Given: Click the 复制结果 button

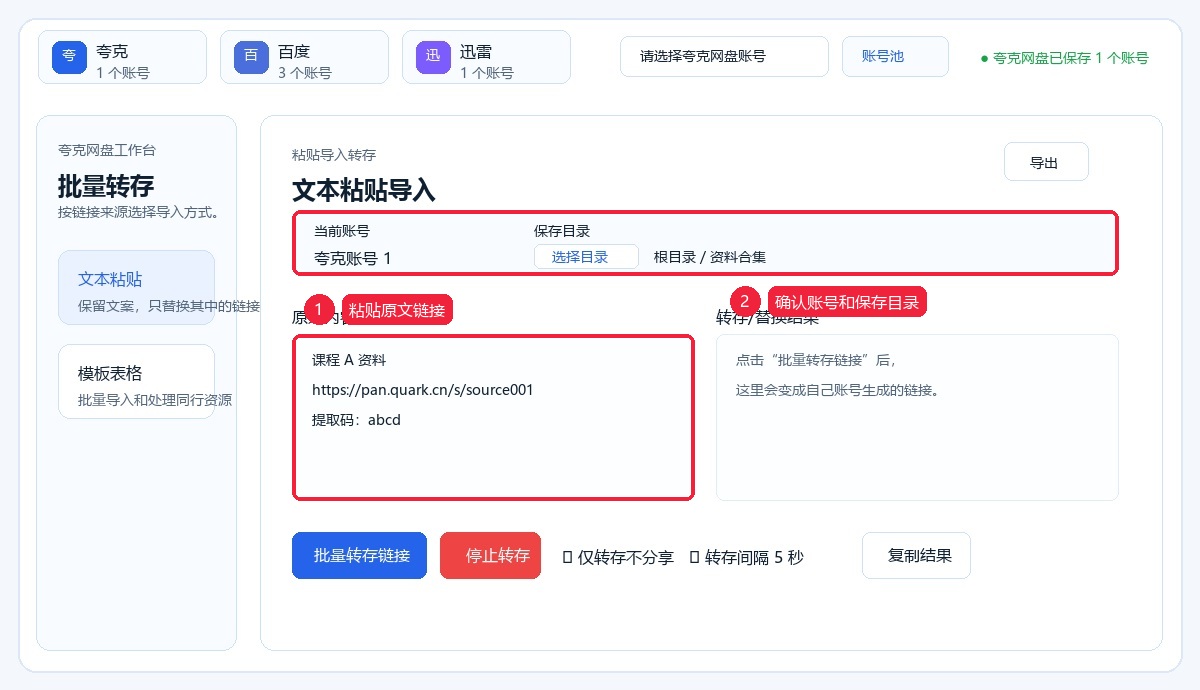Looking at the screenshot, I should (916, 556).
